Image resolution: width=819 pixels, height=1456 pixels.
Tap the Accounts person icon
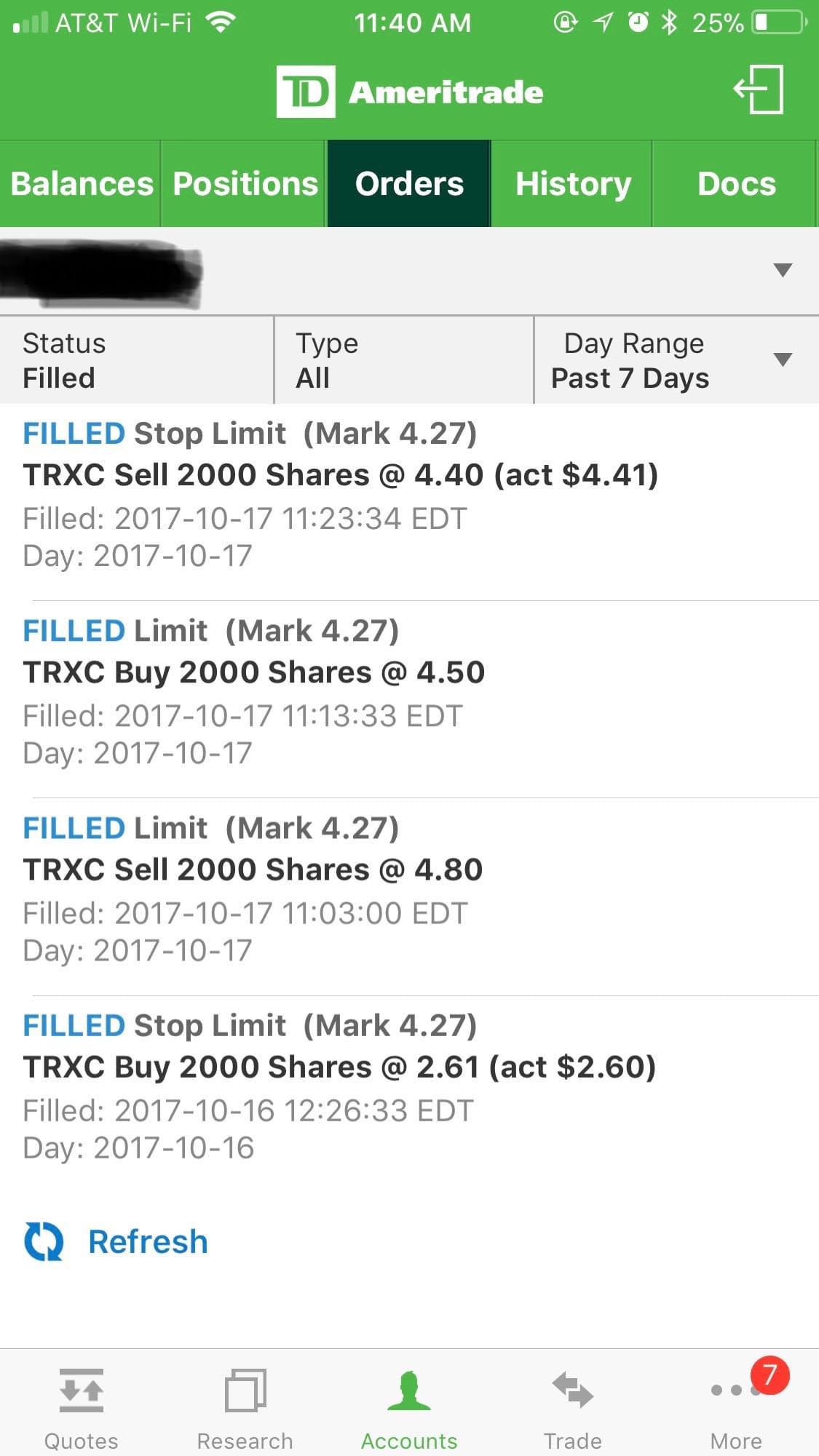pos(409,1390)
